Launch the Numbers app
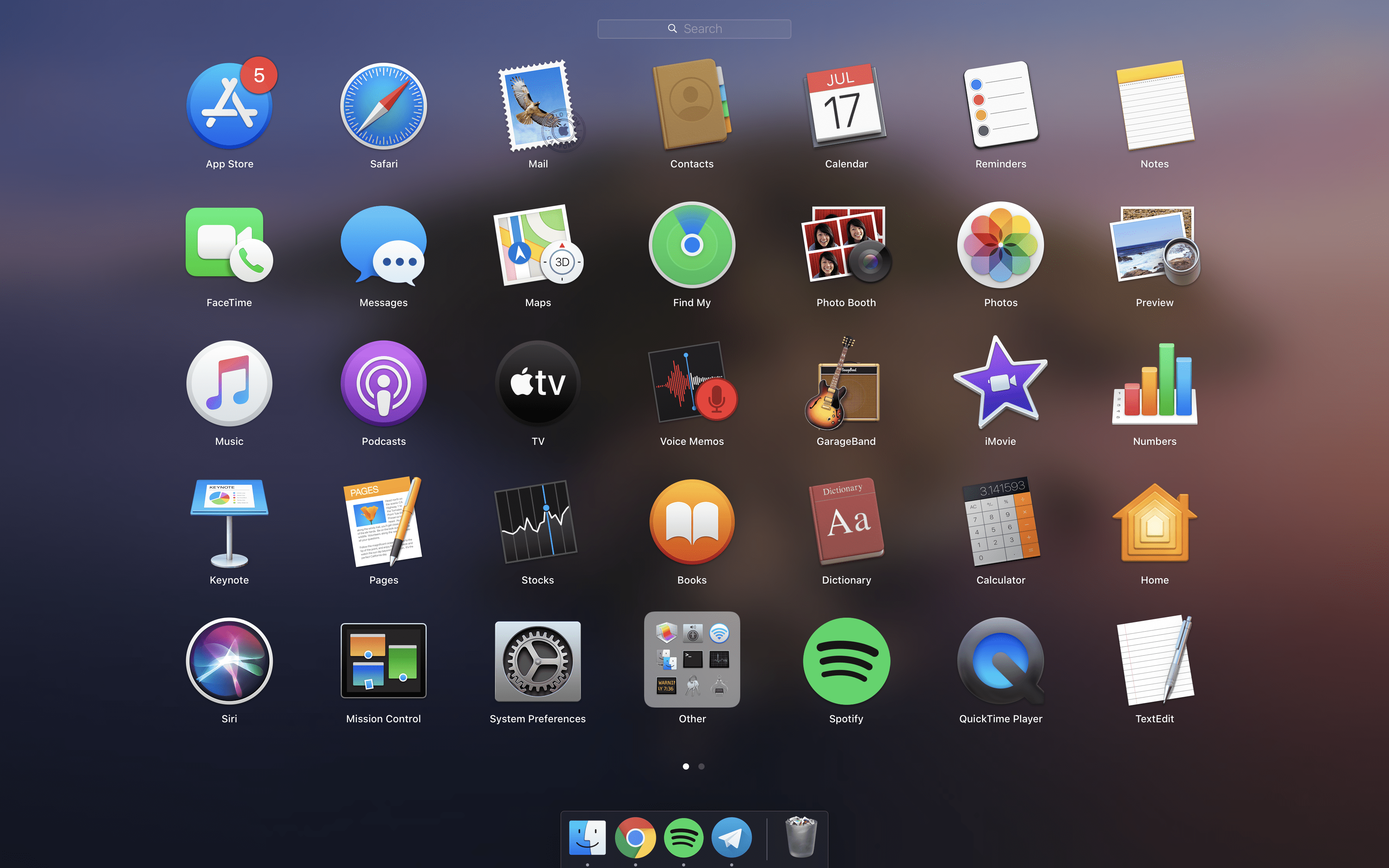The height and width of the screenshot is (868, 1389). pos(1154,384)
